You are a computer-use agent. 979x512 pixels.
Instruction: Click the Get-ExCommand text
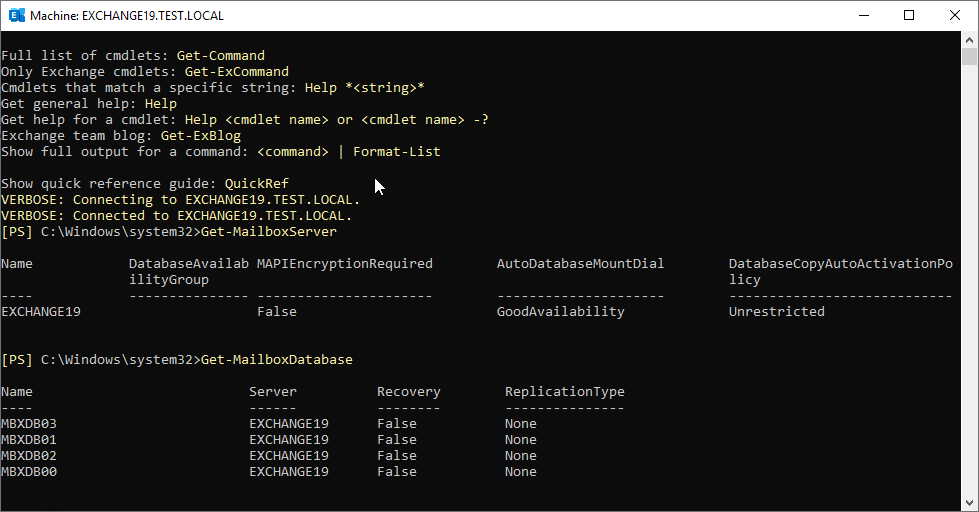click(x=237, y=72)
